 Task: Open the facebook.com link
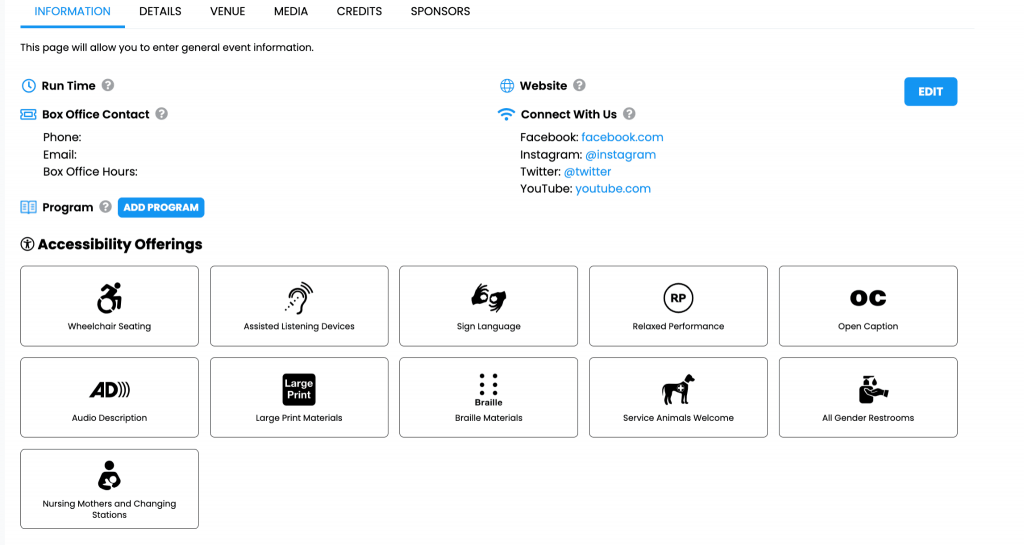(622, 137)
